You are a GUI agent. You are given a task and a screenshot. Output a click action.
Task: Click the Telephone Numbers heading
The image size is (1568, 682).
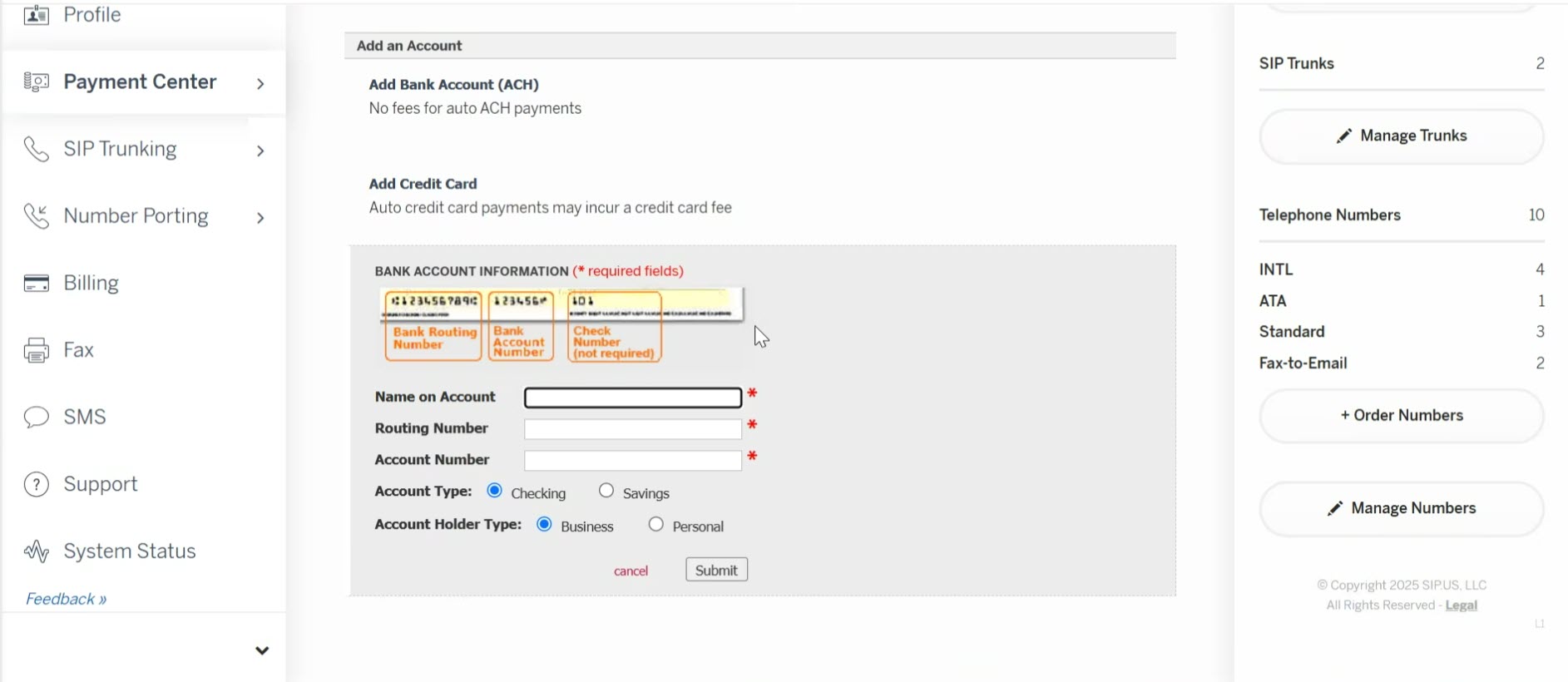[x=1329, y=215]
